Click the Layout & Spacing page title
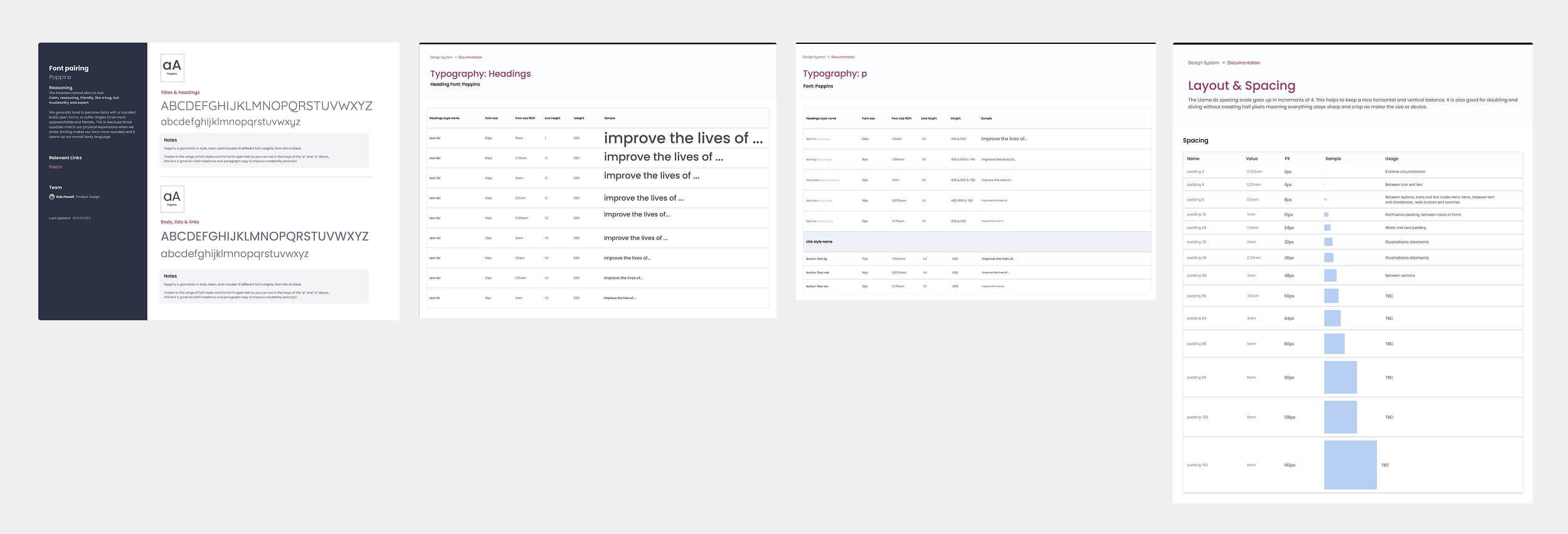The image size is (1568, 534). tap(1241, 86)
